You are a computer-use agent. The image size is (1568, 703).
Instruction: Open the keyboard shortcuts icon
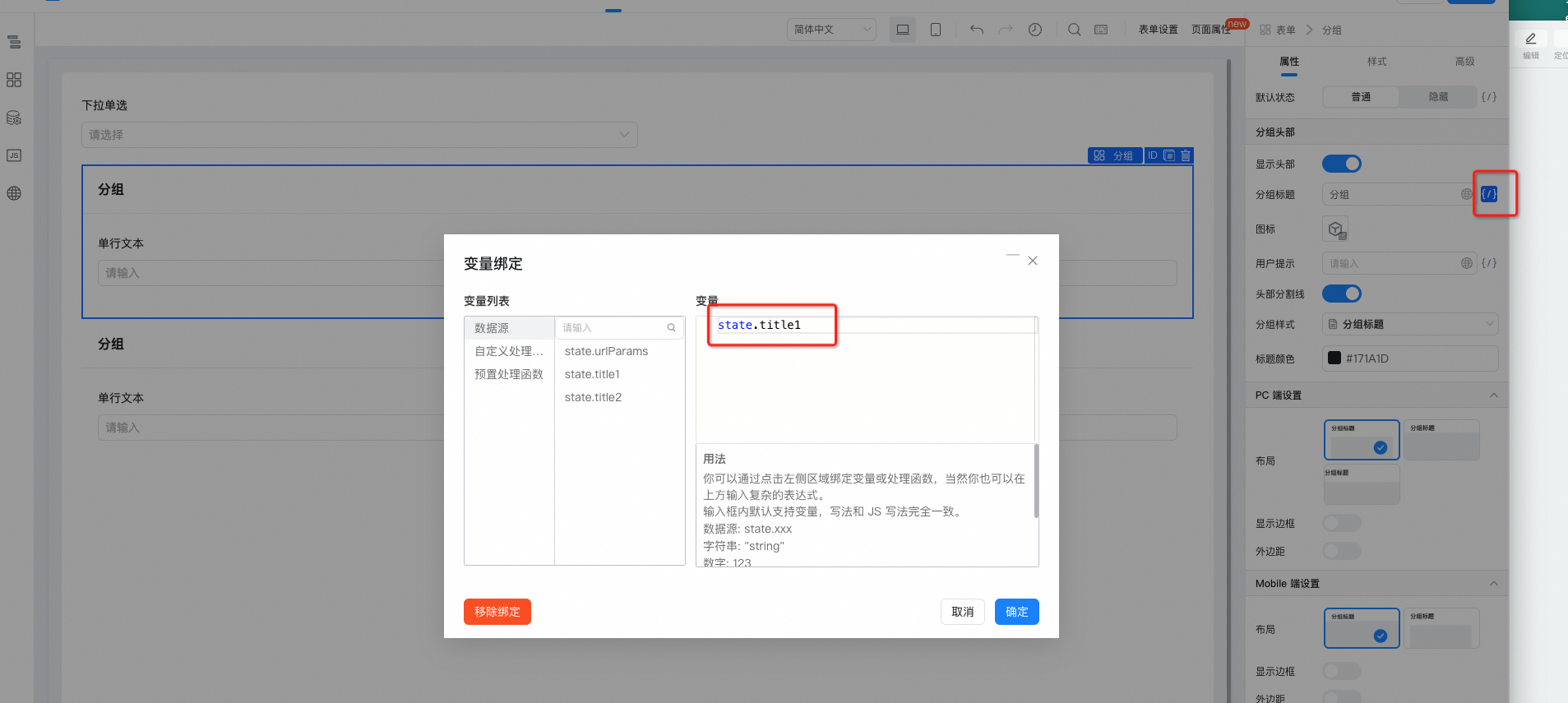pyautogui.click(x=1101, y=30)
